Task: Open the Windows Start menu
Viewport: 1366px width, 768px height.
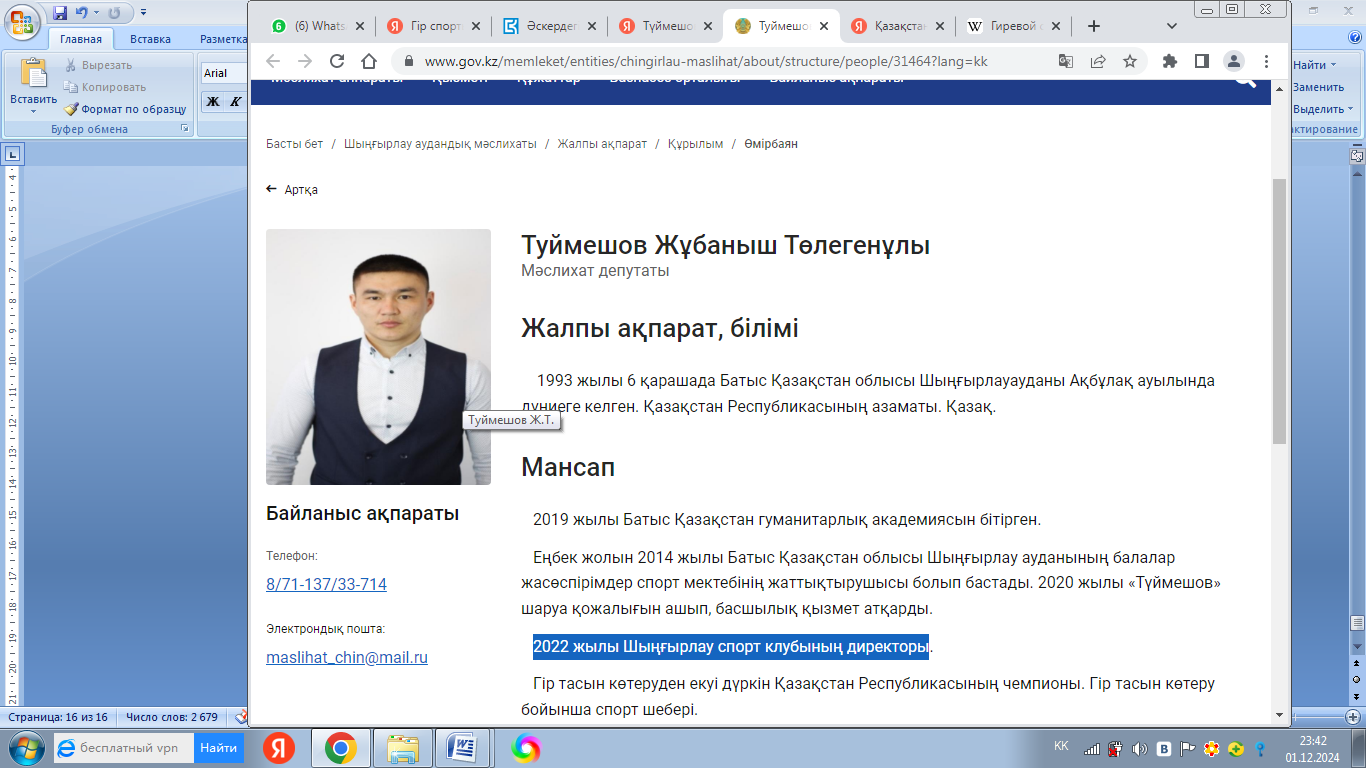Action: click(25, 747)
